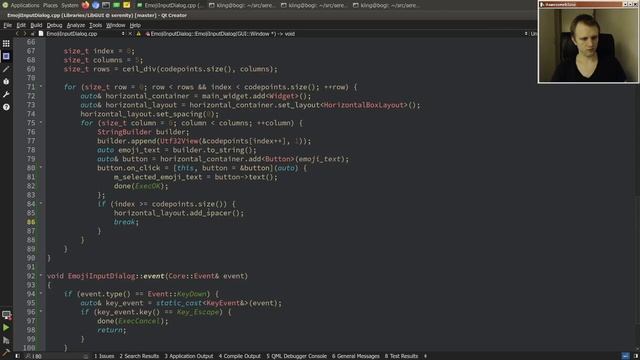Collapse the event function fold at line 92
This screenshot has width=640, height=360.
[41, 275]
